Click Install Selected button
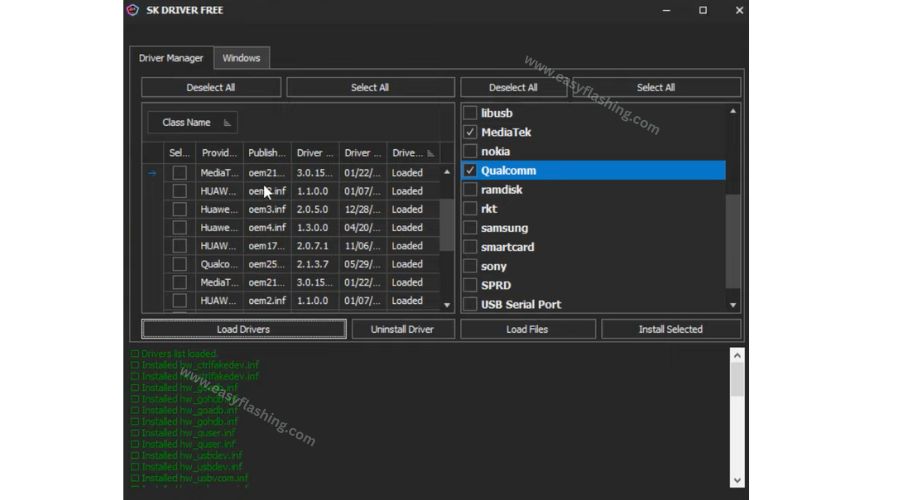 point(671,329)
